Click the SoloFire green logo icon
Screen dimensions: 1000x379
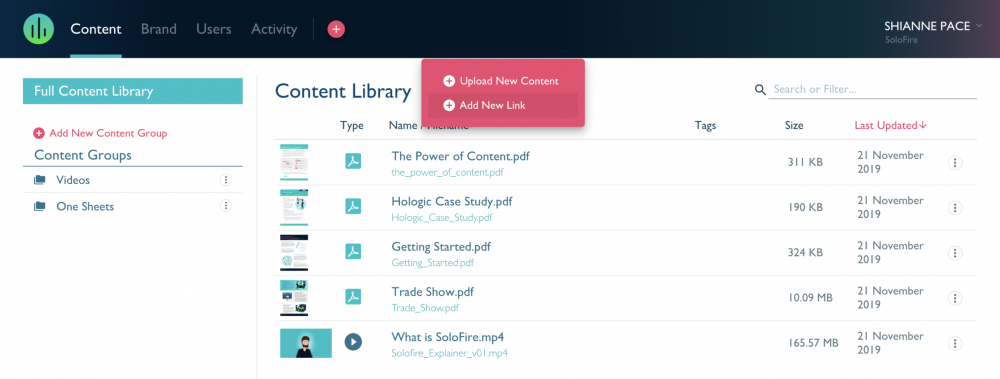click(x=38, y=29)
